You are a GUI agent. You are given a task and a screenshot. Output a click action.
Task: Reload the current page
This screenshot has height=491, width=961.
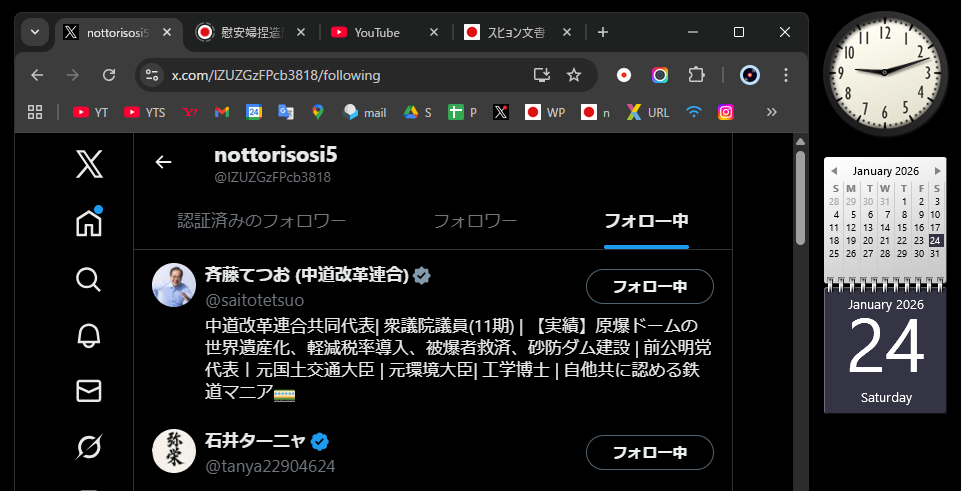[x=109, y=75]
